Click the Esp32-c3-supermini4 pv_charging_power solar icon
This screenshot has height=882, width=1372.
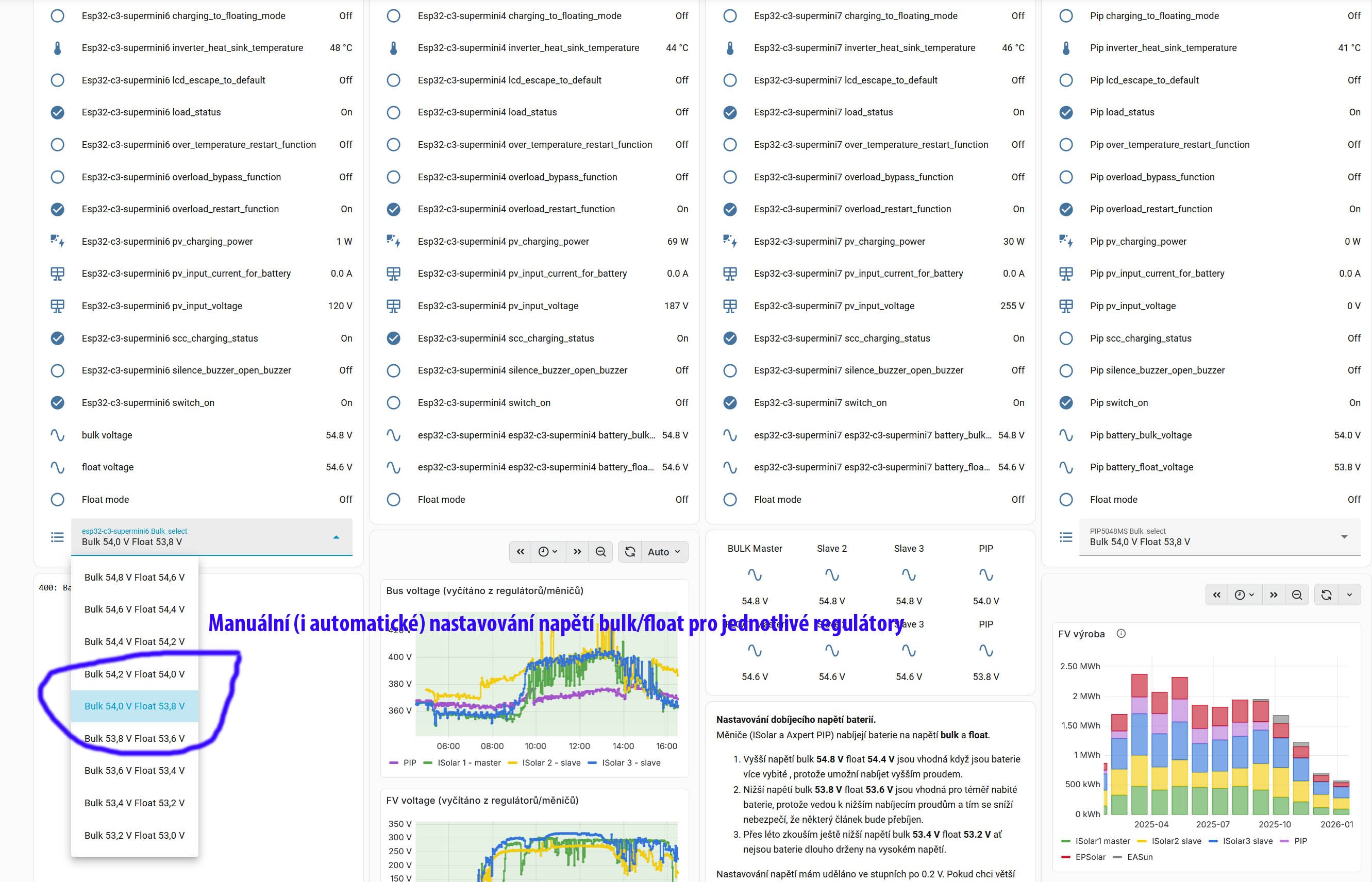click(394, 241)
